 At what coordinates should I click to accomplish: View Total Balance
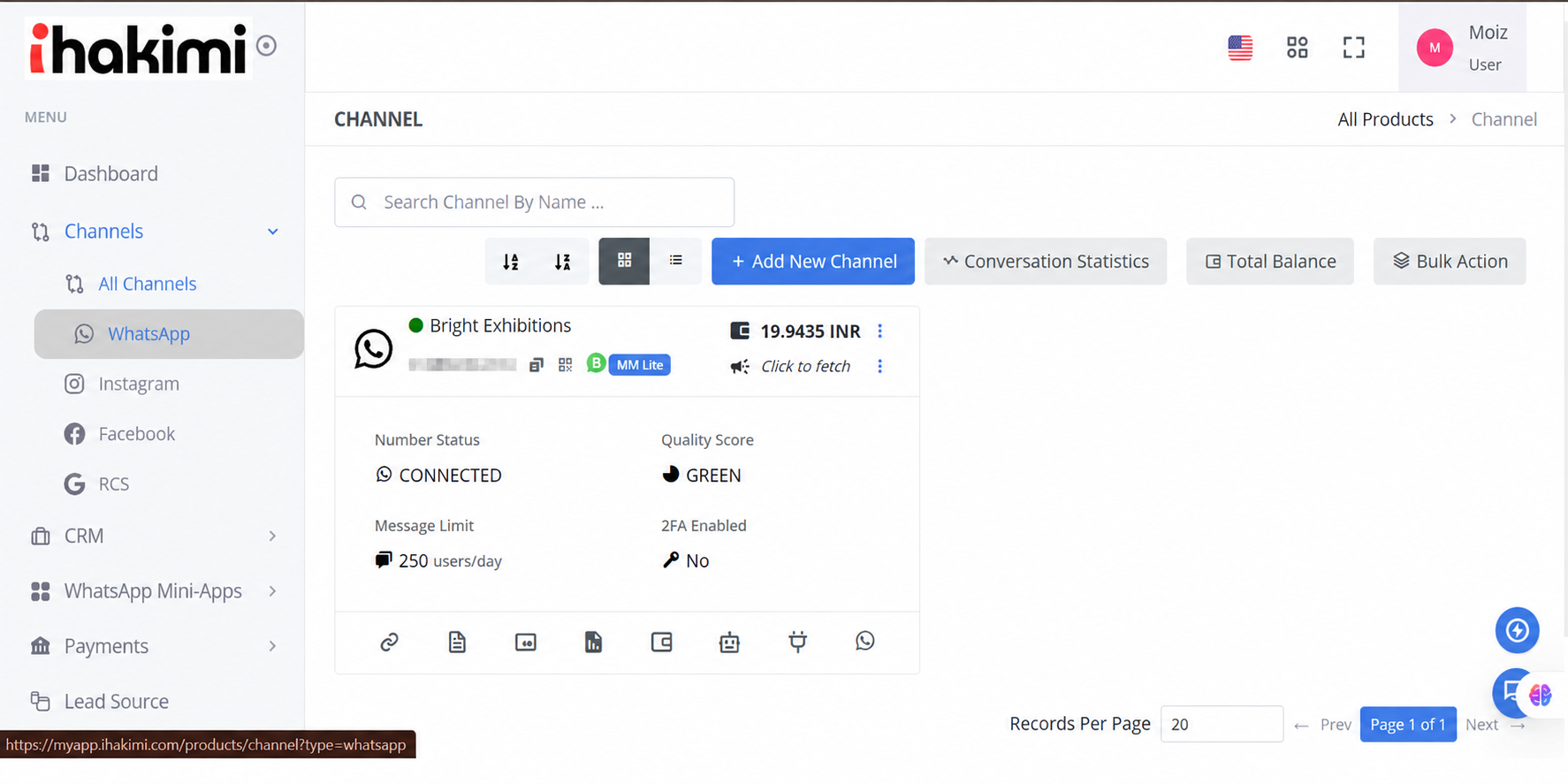[1270, 262]
